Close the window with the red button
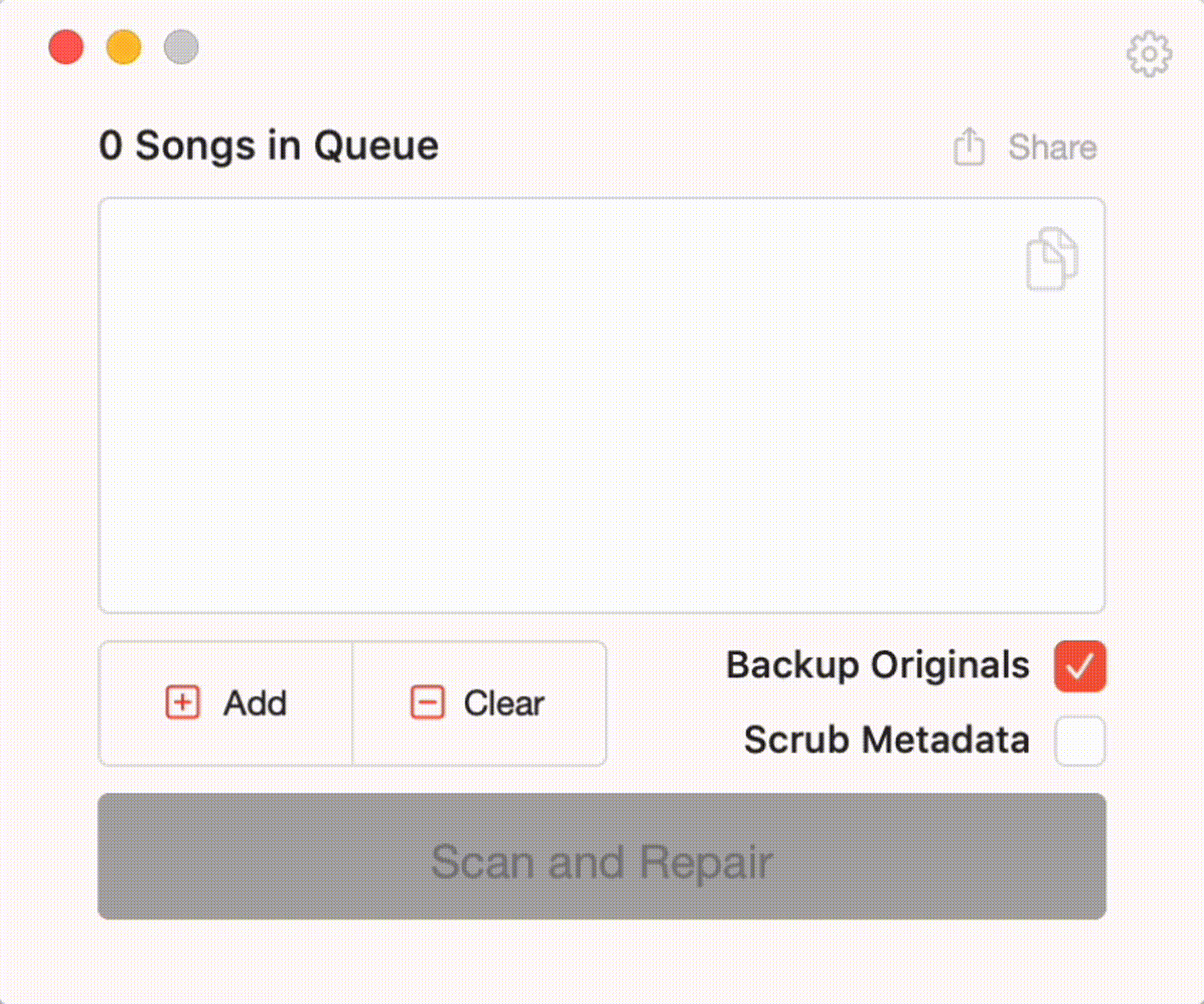Viewport: 1204px width, 1004px height. click(66, 47)
